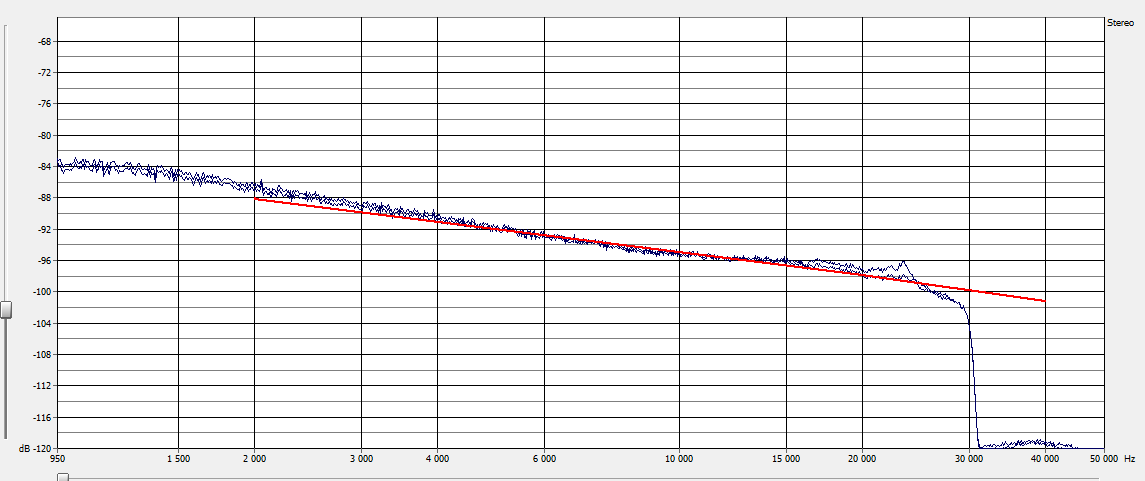Click the -68 dB axis label

45,42
